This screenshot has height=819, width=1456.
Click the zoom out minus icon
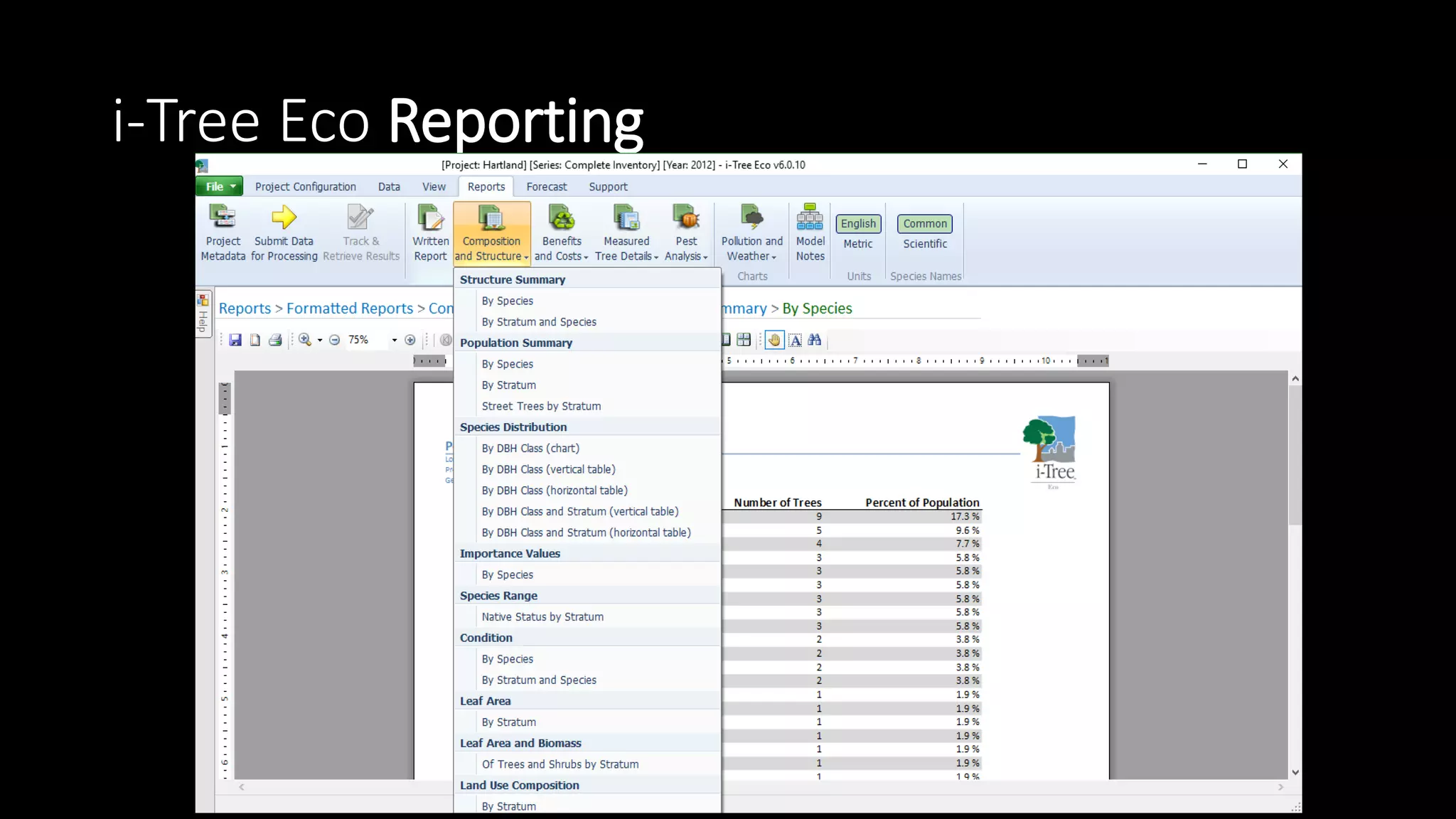334,340
